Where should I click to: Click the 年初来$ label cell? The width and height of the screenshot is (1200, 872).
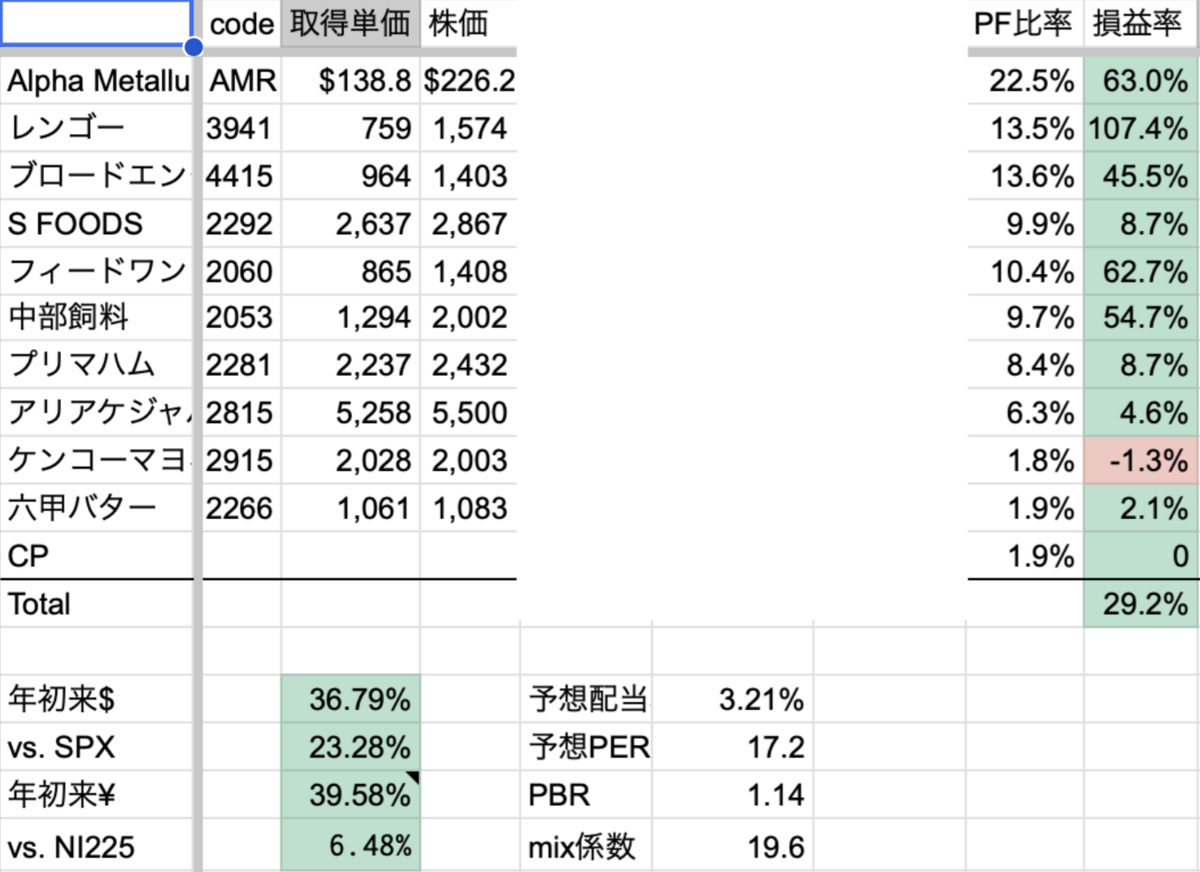(x=98, y=700)
